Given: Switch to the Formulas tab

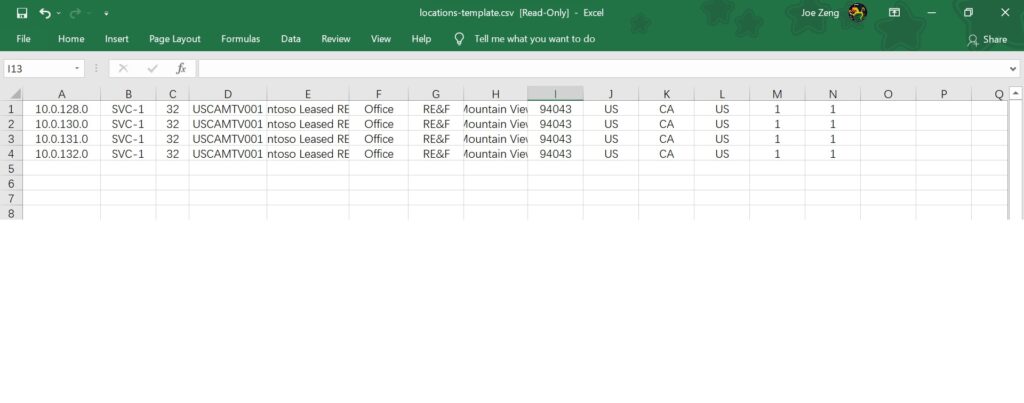Looking at the screenshot, I should tap(240, 39).
